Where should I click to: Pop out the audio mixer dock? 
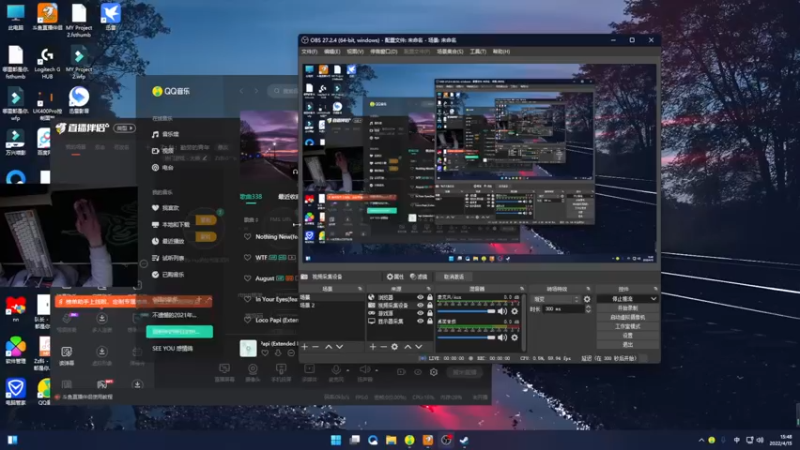tap(521, 289)
